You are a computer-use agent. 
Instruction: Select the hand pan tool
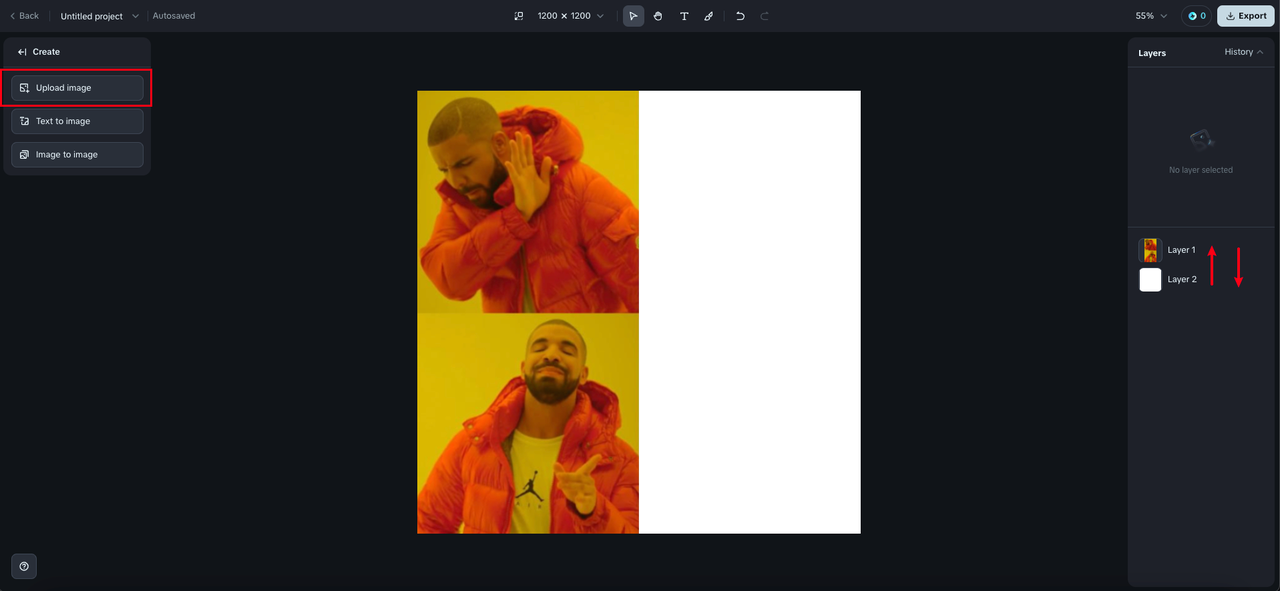[x=658, y=16]
